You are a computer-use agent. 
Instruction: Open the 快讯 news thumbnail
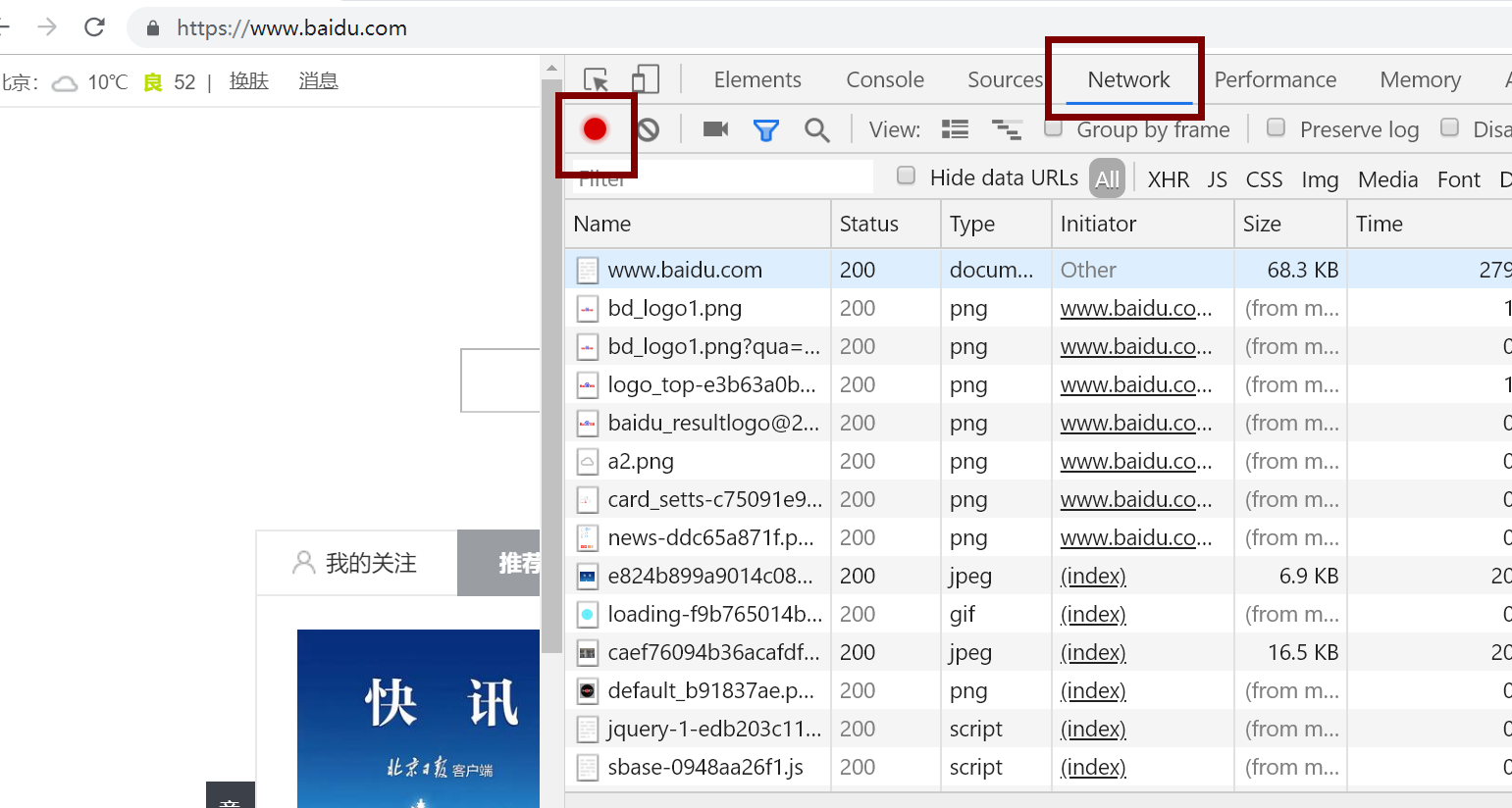tap(418, 719)
